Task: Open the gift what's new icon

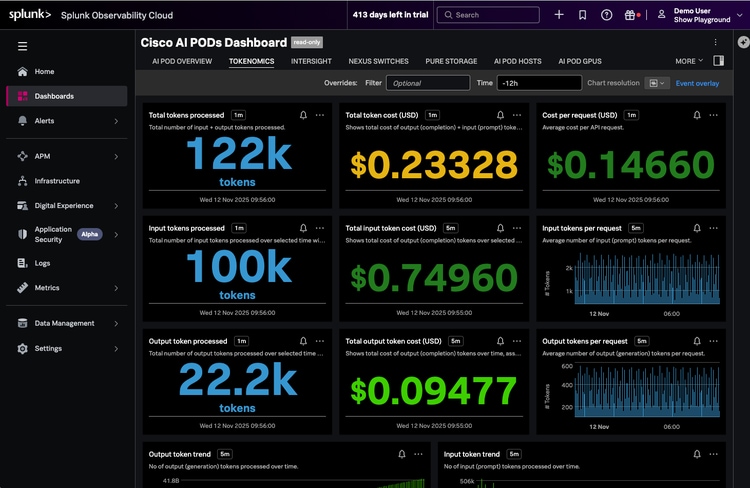Action: 632,15
